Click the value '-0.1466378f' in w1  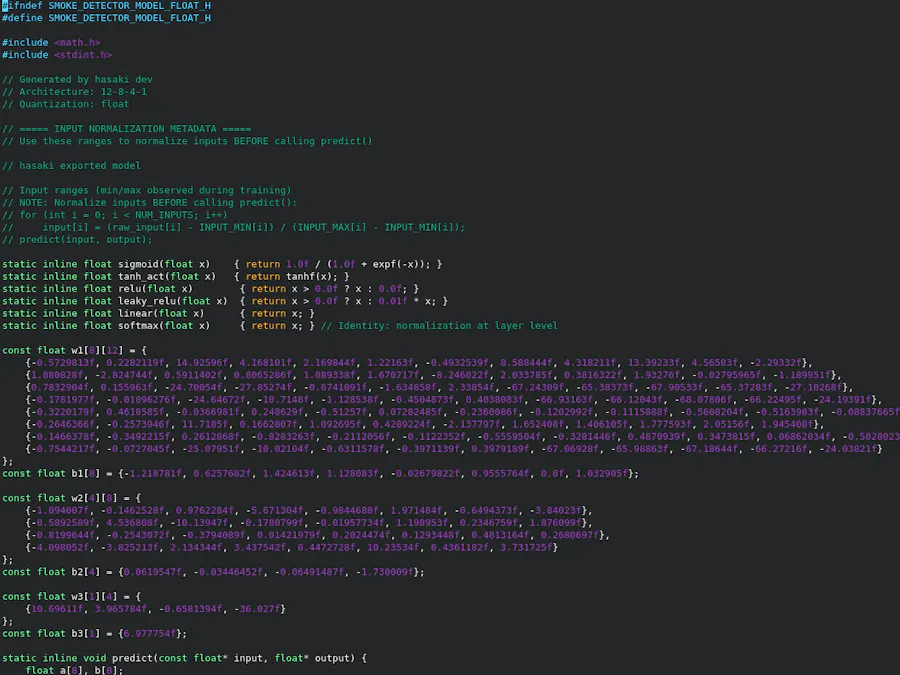tap(63, 437)
